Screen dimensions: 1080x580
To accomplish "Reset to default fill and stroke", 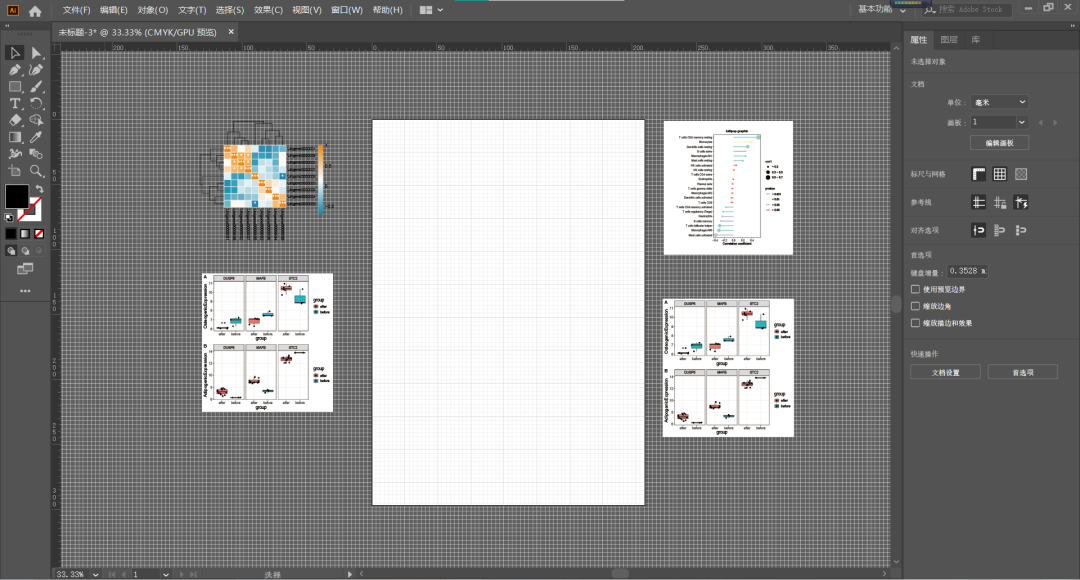I will [x=9, y=218].
